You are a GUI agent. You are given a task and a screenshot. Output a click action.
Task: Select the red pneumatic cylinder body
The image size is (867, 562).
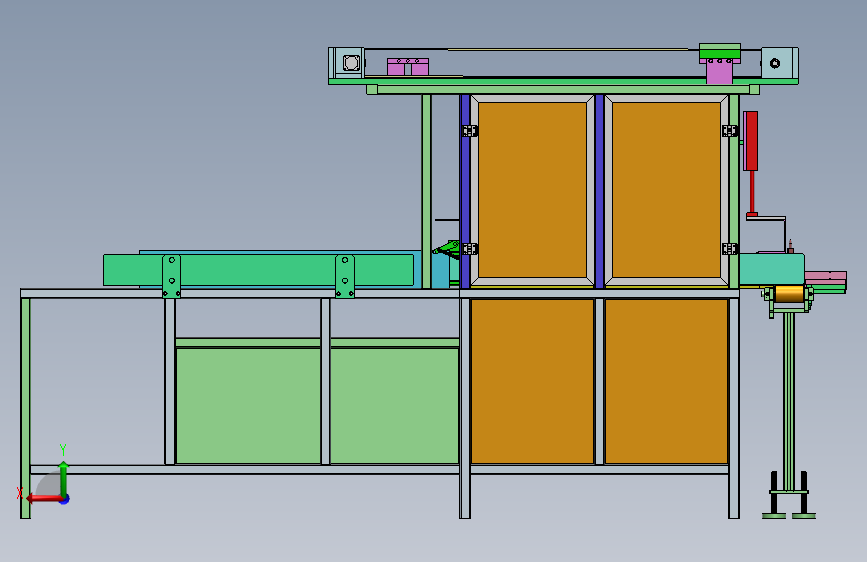750,141
